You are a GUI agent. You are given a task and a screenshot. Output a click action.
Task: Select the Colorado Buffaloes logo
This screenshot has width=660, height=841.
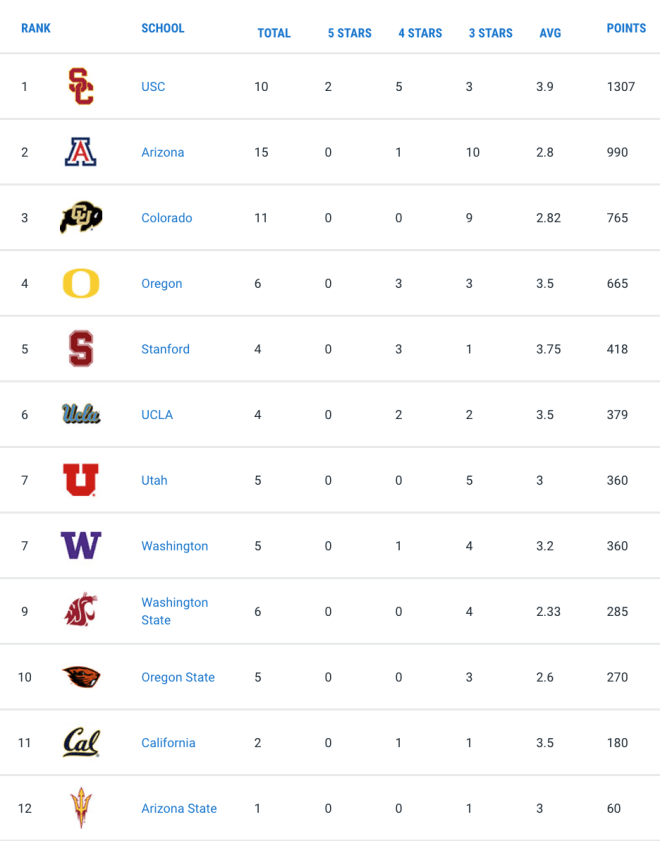pos(81,217)
